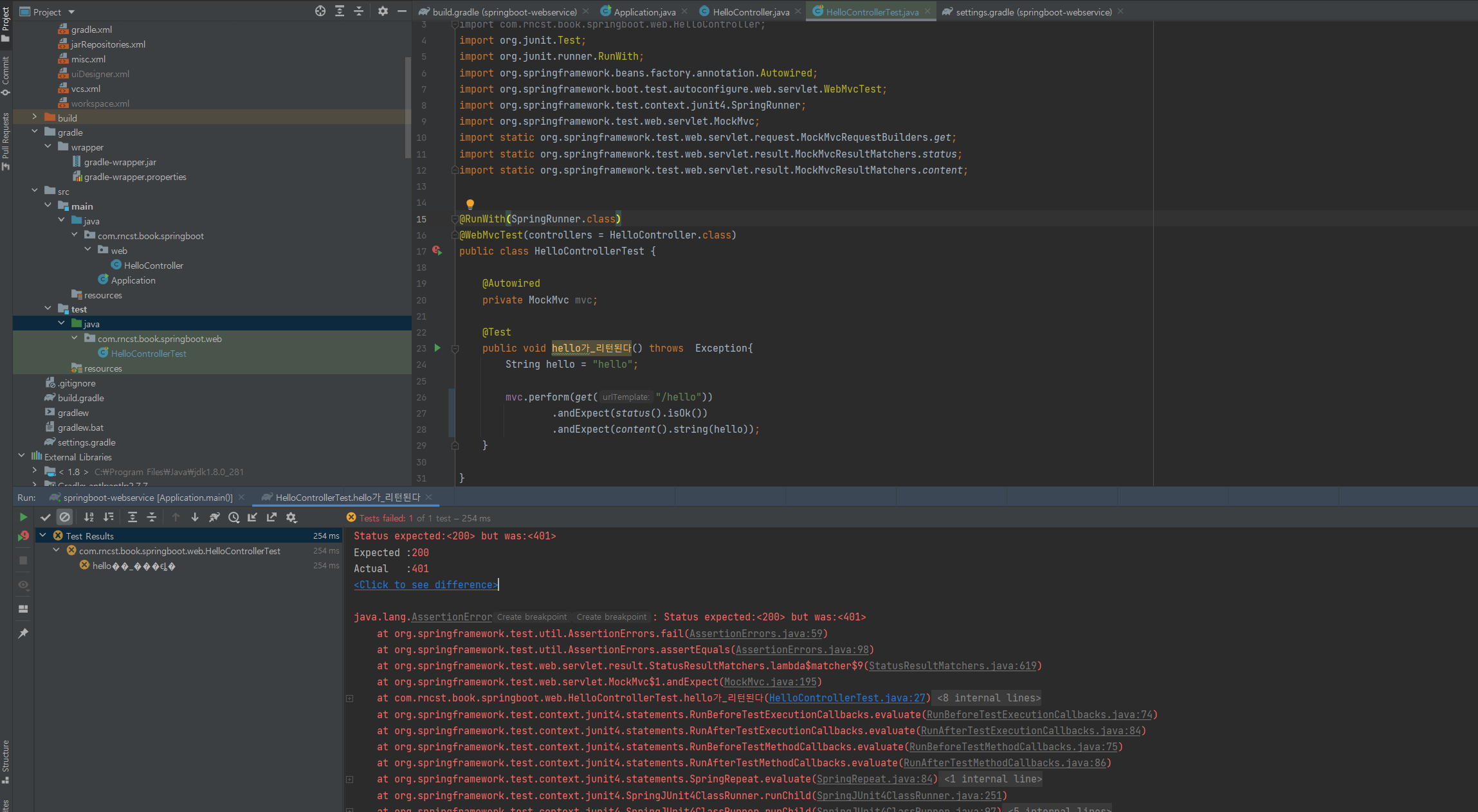Image resolution: width=1478 pixels, height=812 pixels.
Task: Expand all test results
Action: pyautogui.click(x=132, y=517)
